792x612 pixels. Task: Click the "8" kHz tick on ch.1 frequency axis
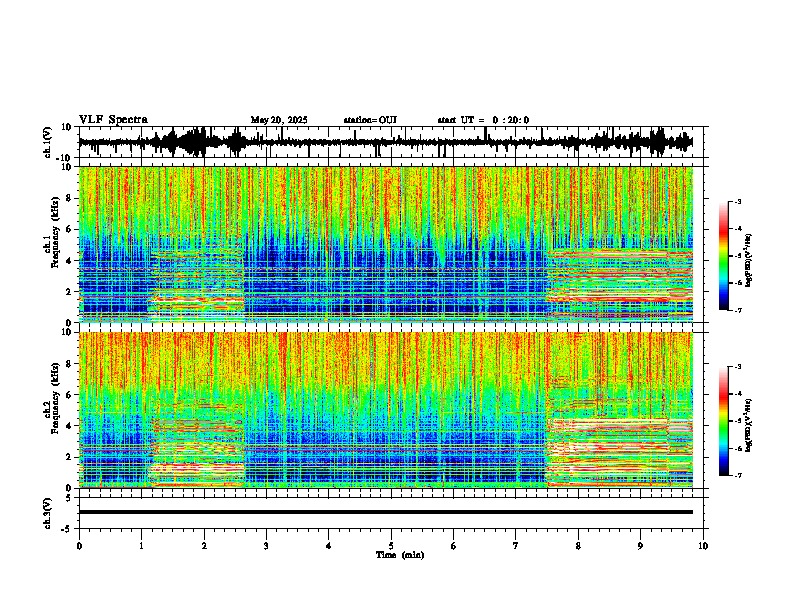coord(70,198)
